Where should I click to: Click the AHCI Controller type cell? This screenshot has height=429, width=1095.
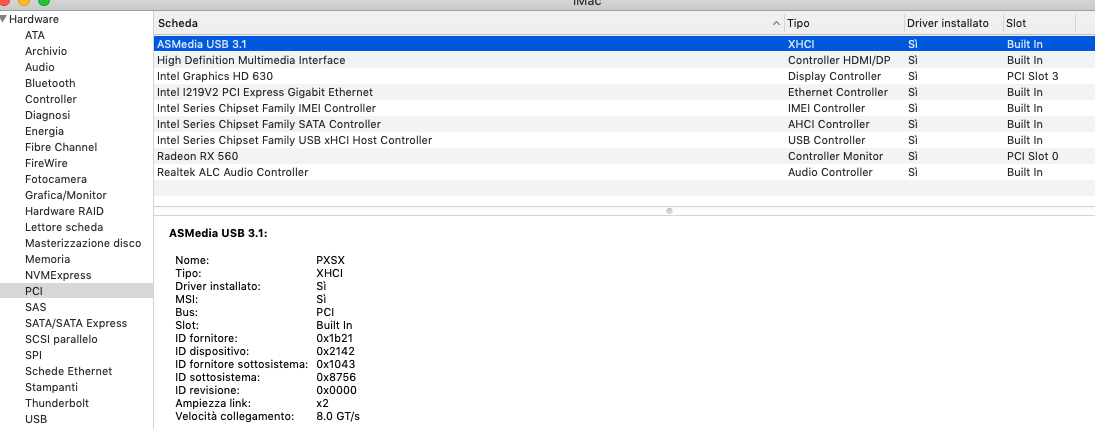click(x=828, y=124)
